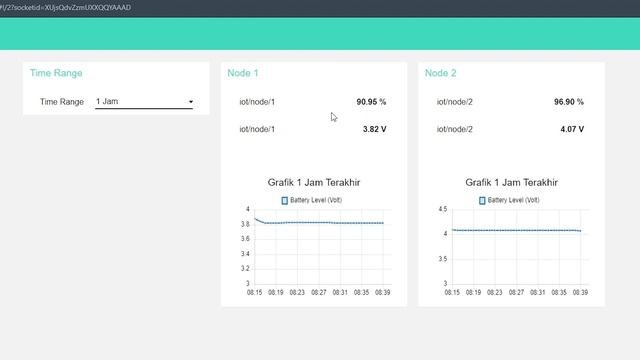The width and height of the screenshot is (640, 360).
Task: Click the Node 1 panel title
Action: (243, 73)
